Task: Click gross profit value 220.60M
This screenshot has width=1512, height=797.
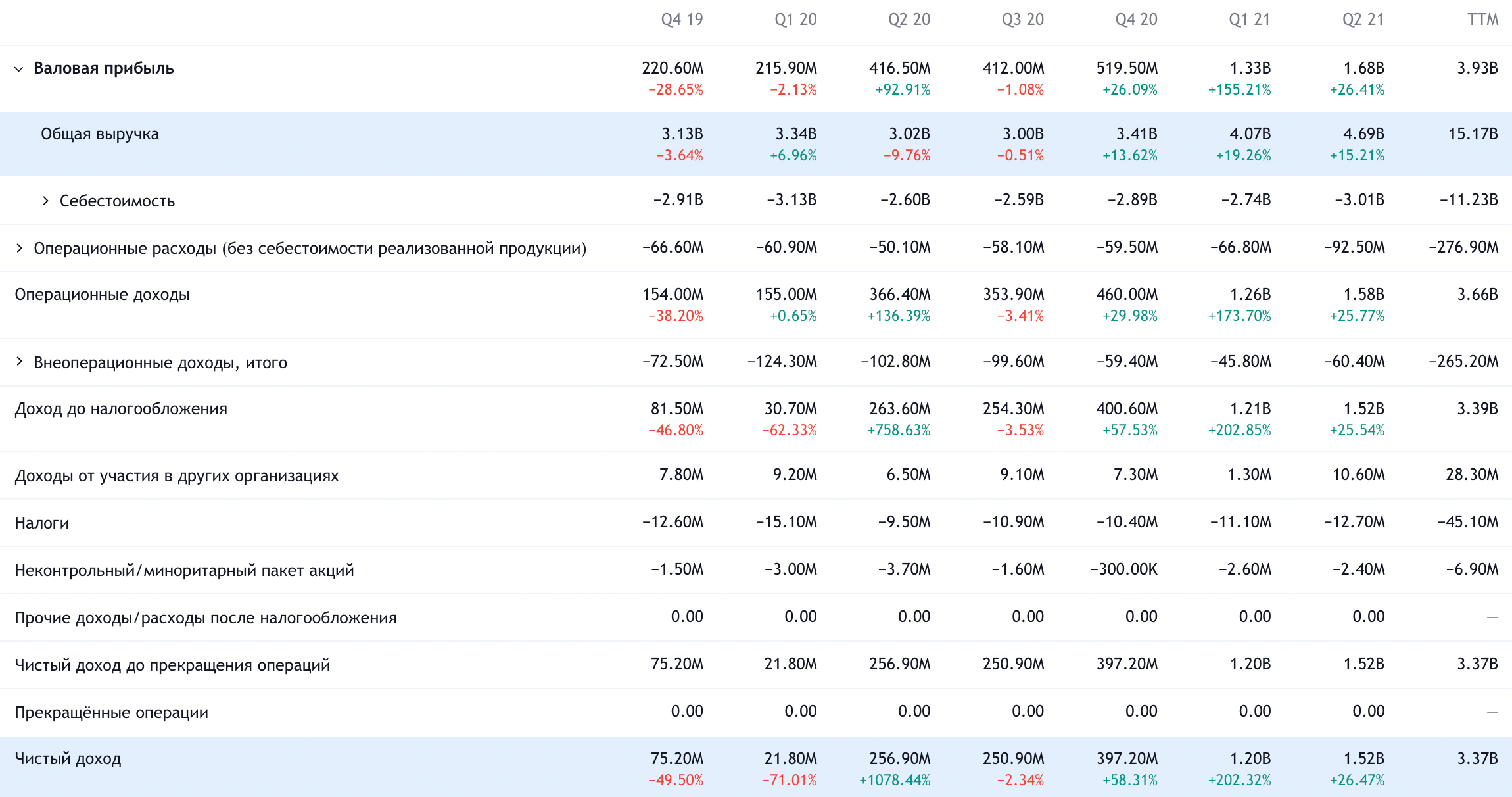Action: point(673,68)
